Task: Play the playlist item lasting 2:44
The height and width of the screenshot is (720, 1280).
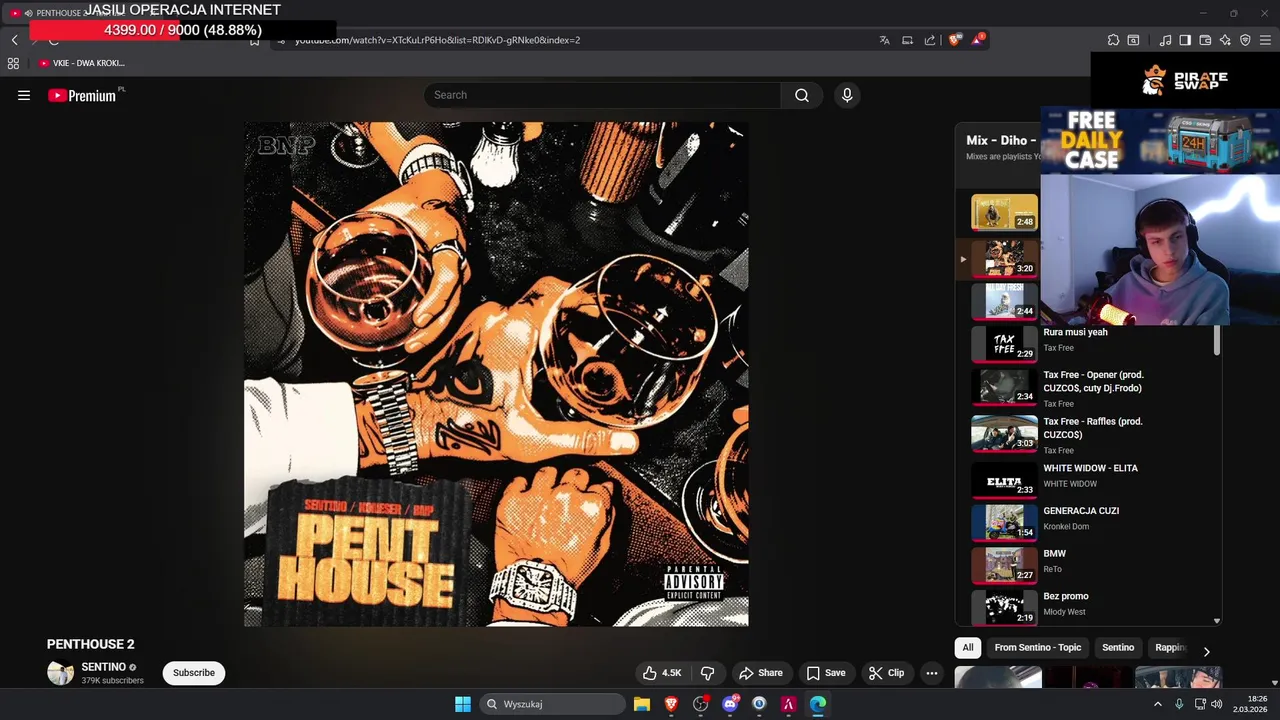Action: [x=1004, y=300]
